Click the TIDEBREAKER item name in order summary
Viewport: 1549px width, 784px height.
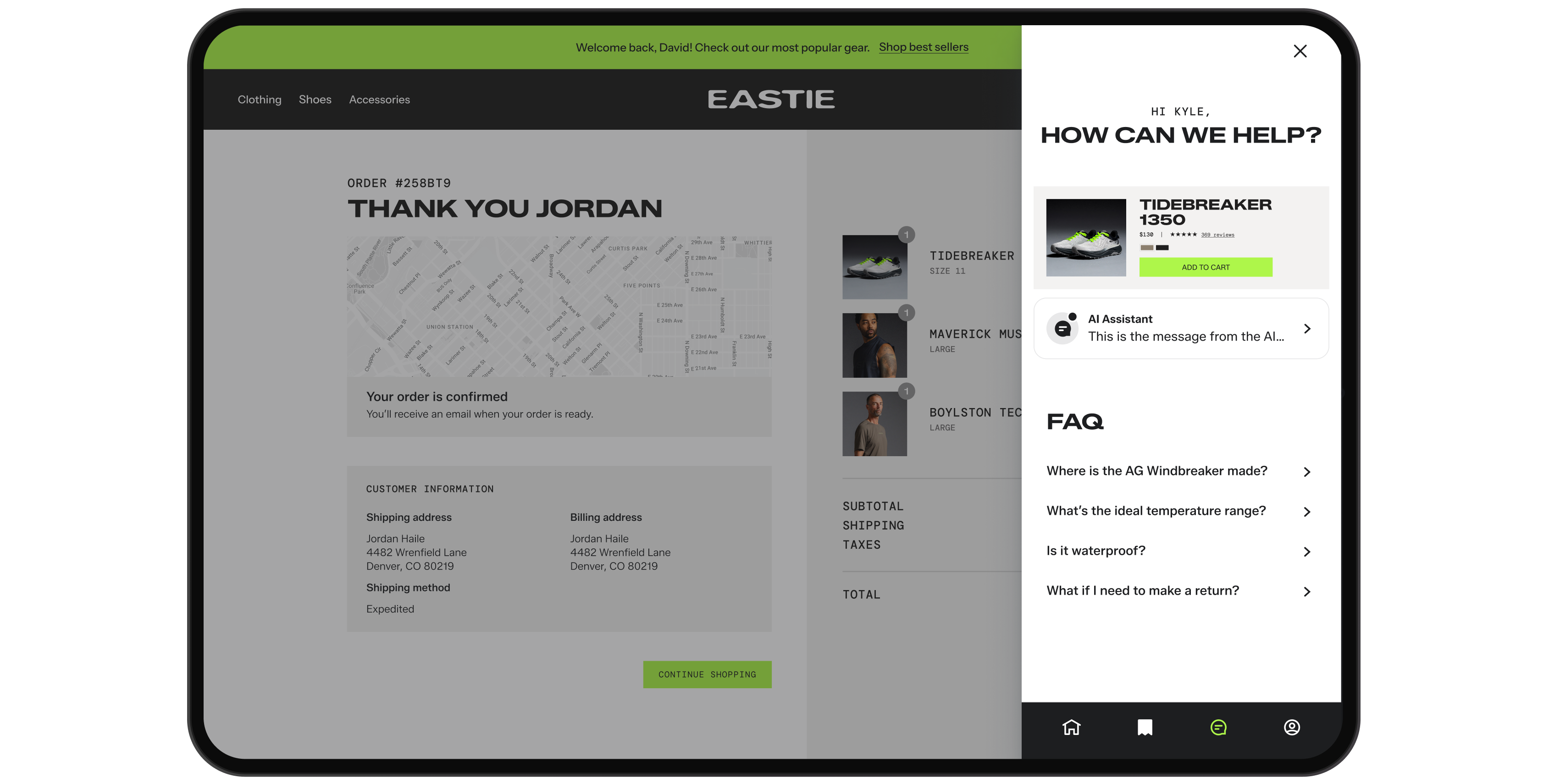pos(972,256)
